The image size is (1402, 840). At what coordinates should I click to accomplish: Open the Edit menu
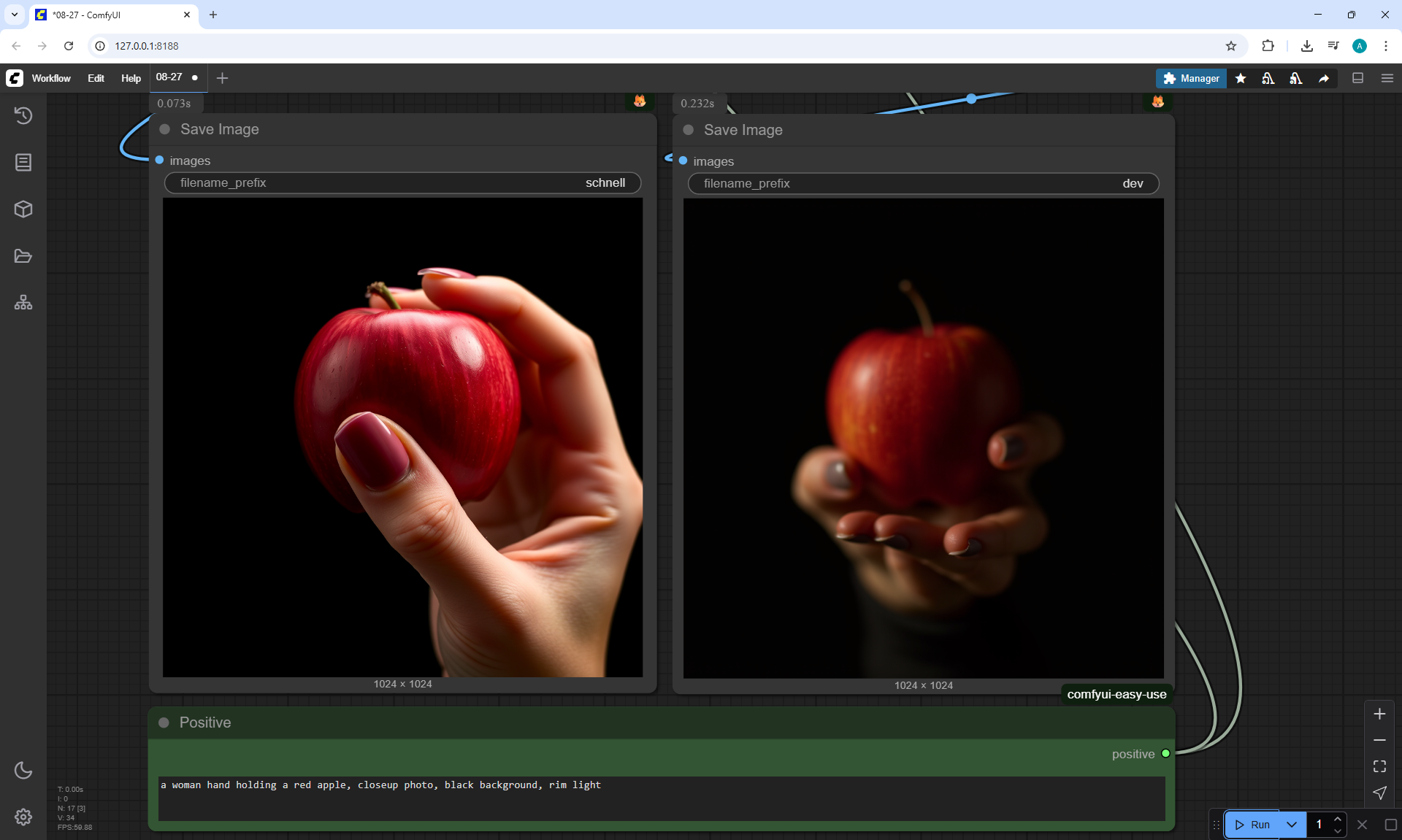click(96, 78)
